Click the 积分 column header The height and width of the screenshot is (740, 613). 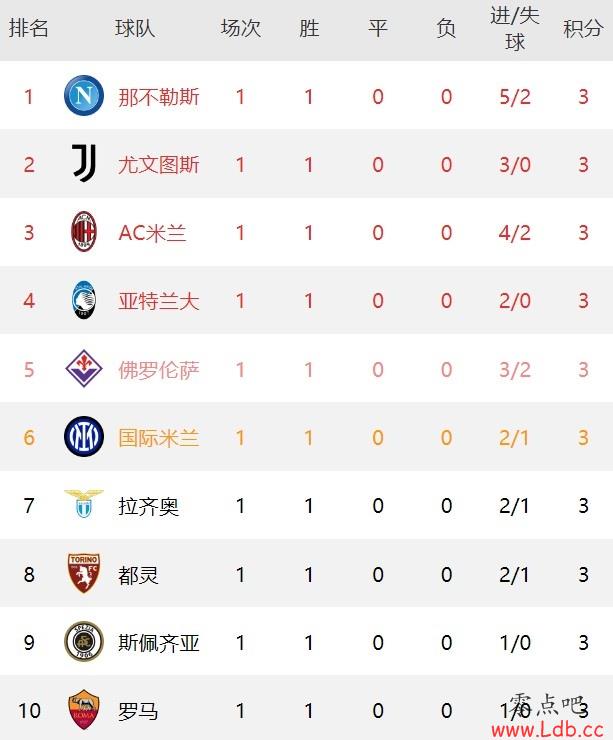(583, 28)
